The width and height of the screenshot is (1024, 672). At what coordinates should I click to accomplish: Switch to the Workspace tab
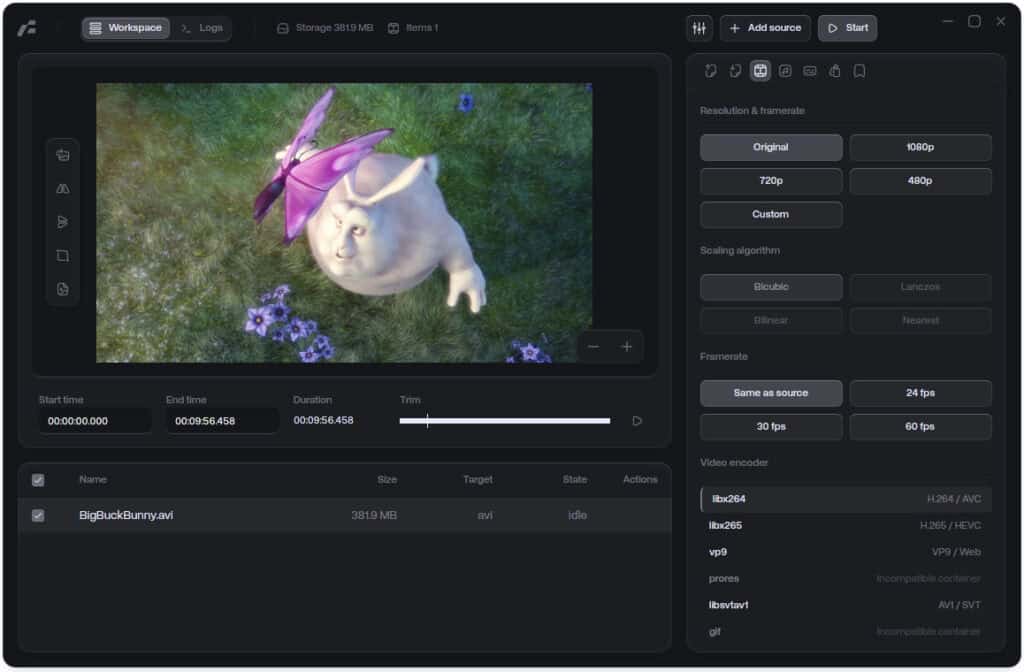point(125,28)
